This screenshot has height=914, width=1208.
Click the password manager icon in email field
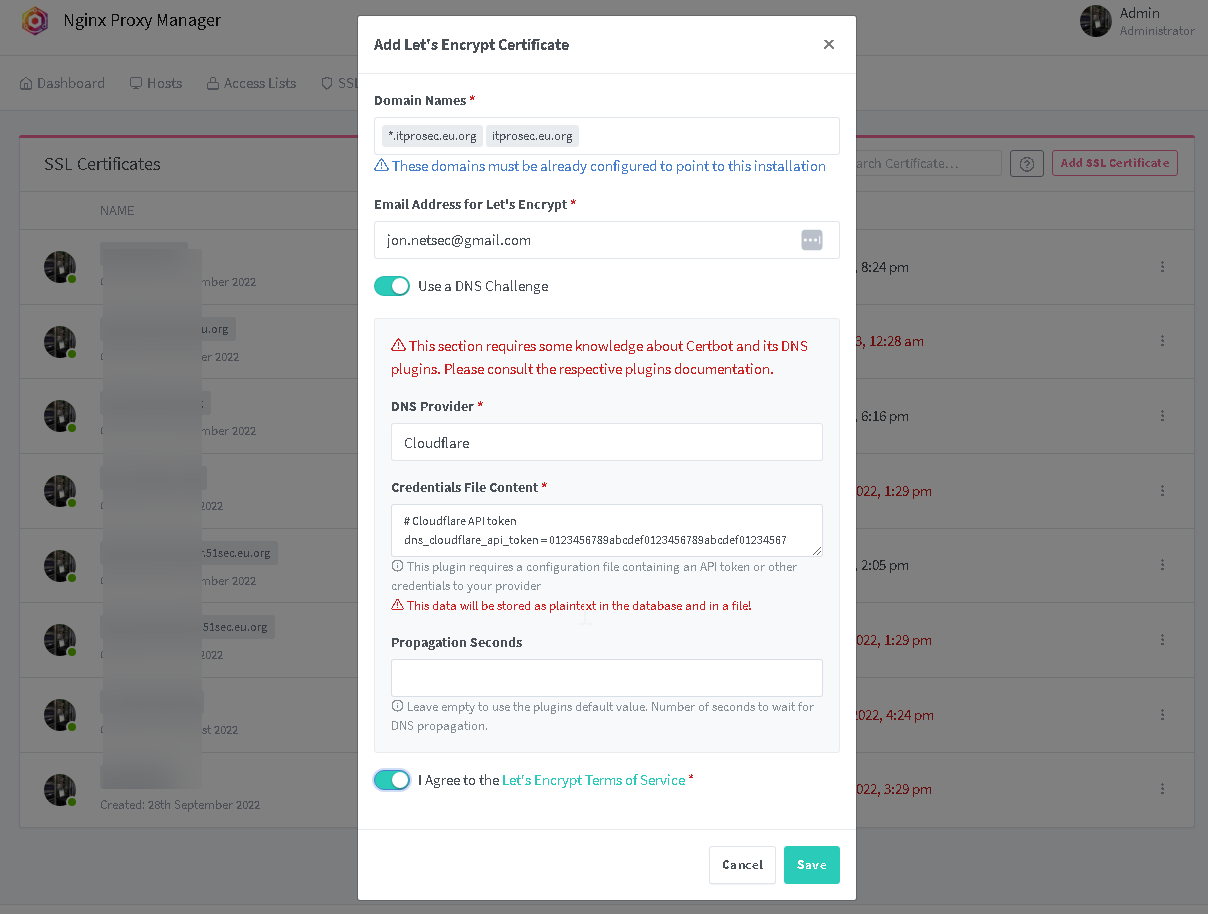[x=812, y=240]
